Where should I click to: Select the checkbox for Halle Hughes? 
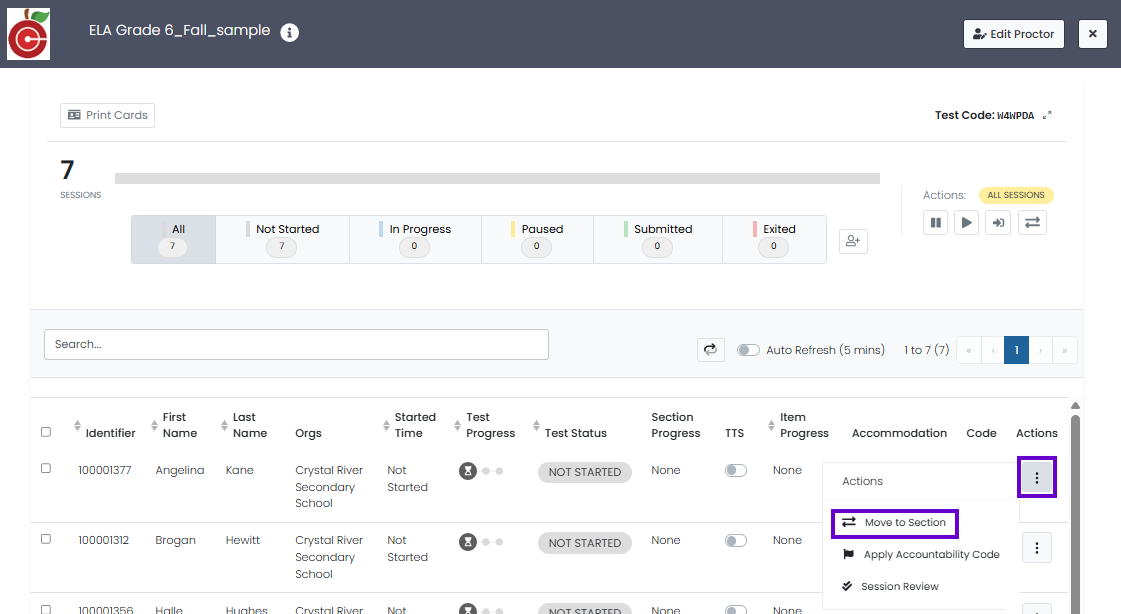[46, 610]
